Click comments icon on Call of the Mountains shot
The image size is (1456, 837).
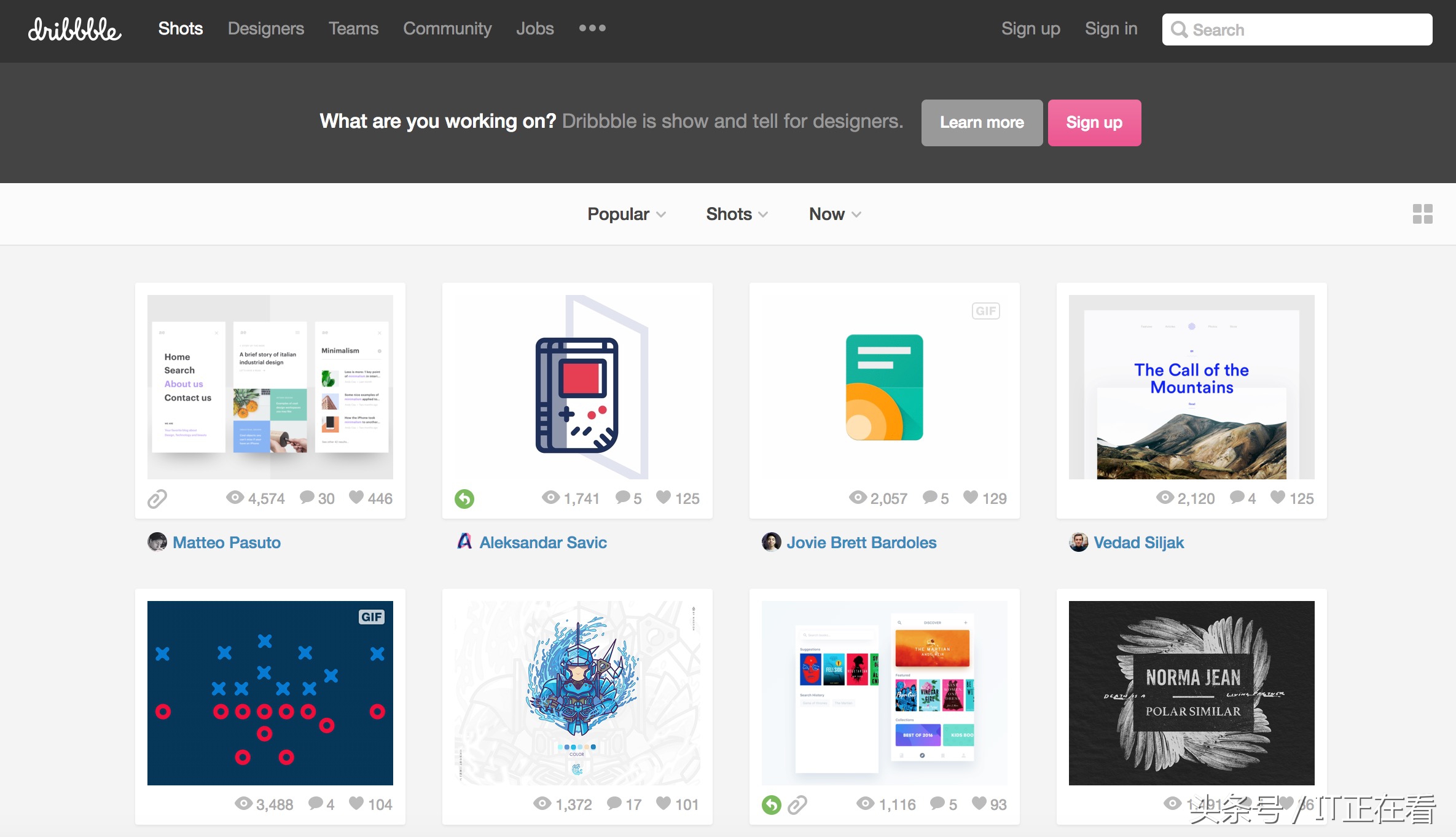(1237, 497)
